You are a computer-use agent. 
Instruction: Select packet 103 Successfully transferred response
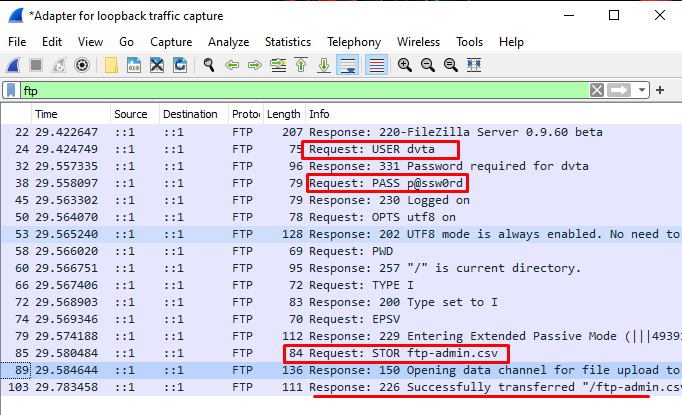pyautogui.click(x=341, y=387)
